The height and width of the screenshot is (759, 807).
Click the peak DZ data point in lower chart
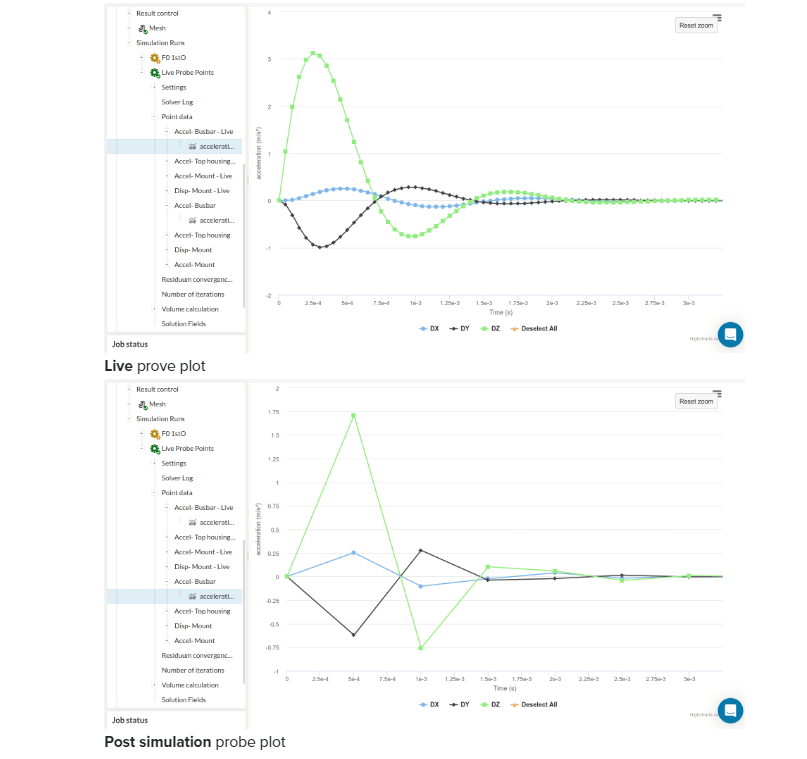click(354, 415)
